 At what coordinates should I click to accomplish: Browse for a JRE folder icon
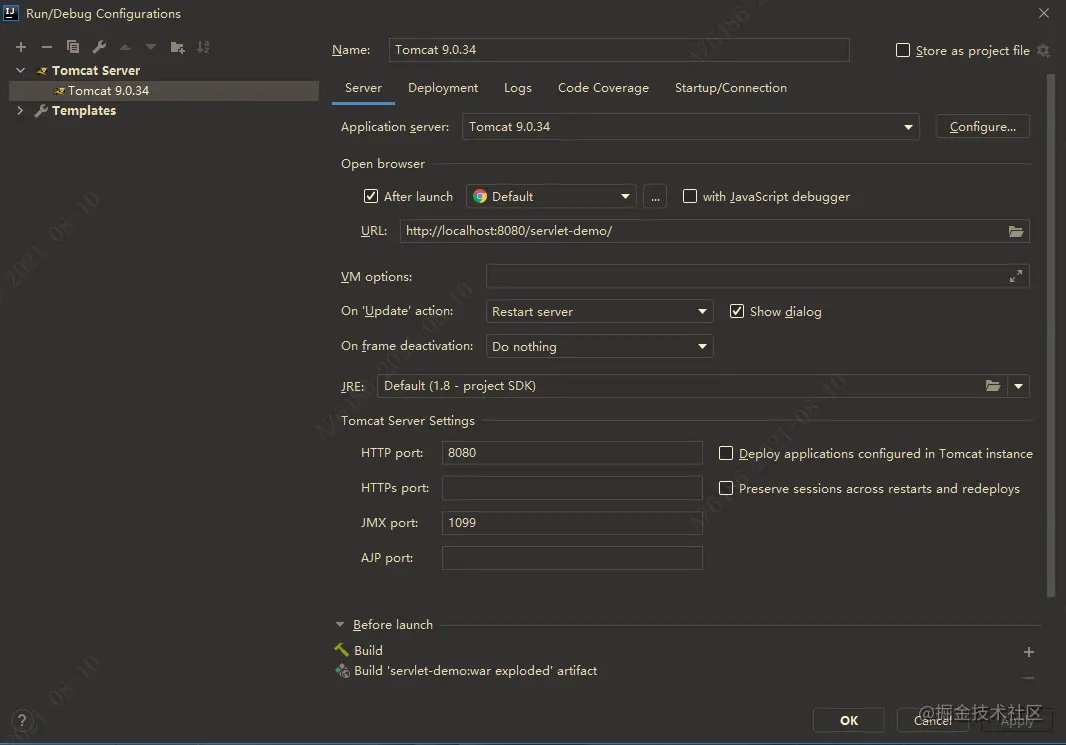[x=993, y=386]
